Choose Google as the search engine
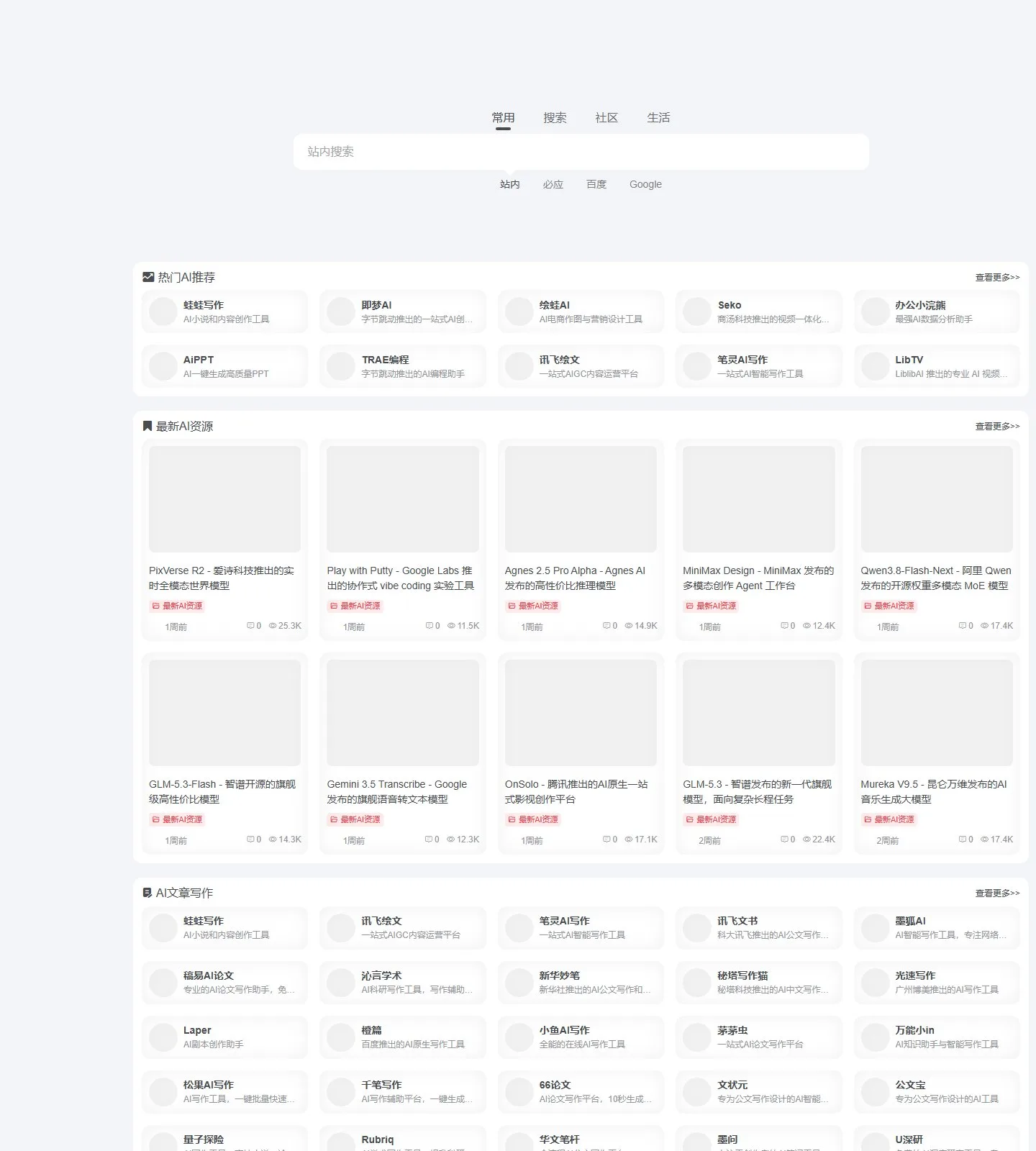 click(645, 184)
